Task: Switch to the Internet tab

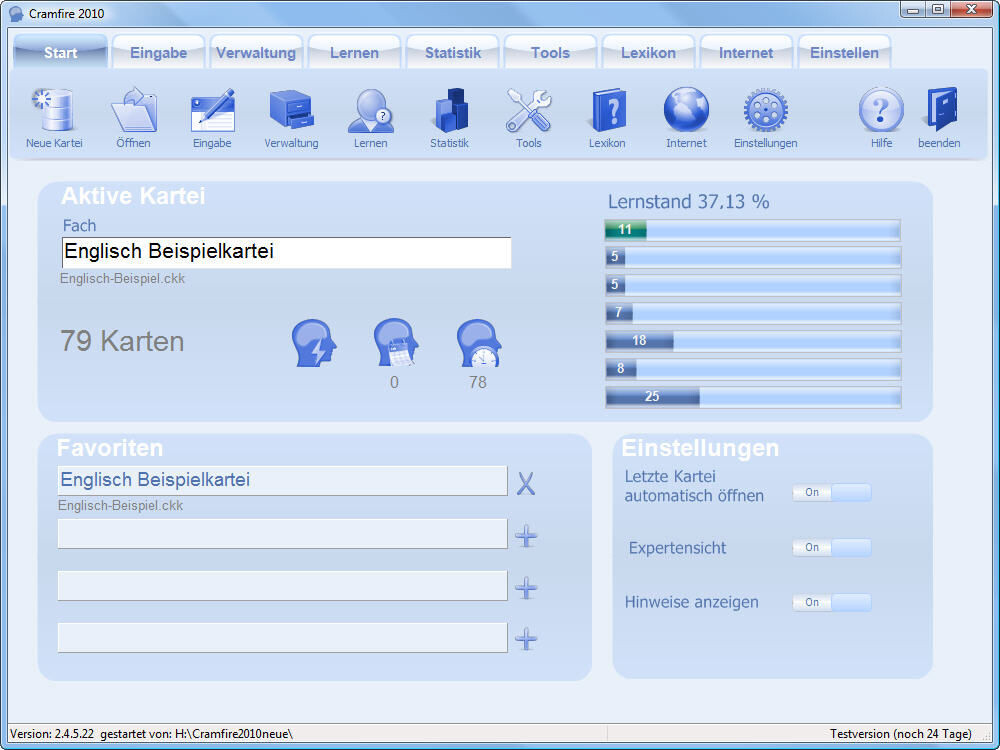Action: (x=746, y=52)
